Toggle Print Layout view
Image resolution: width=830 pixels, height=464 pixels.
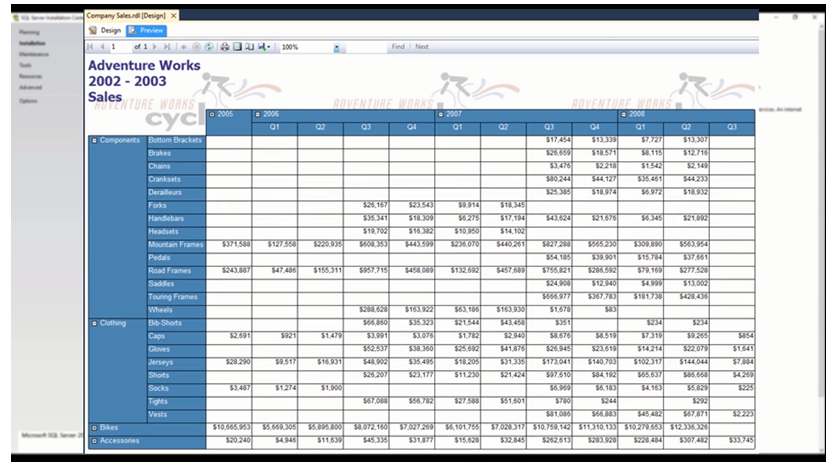pos(237,47)
